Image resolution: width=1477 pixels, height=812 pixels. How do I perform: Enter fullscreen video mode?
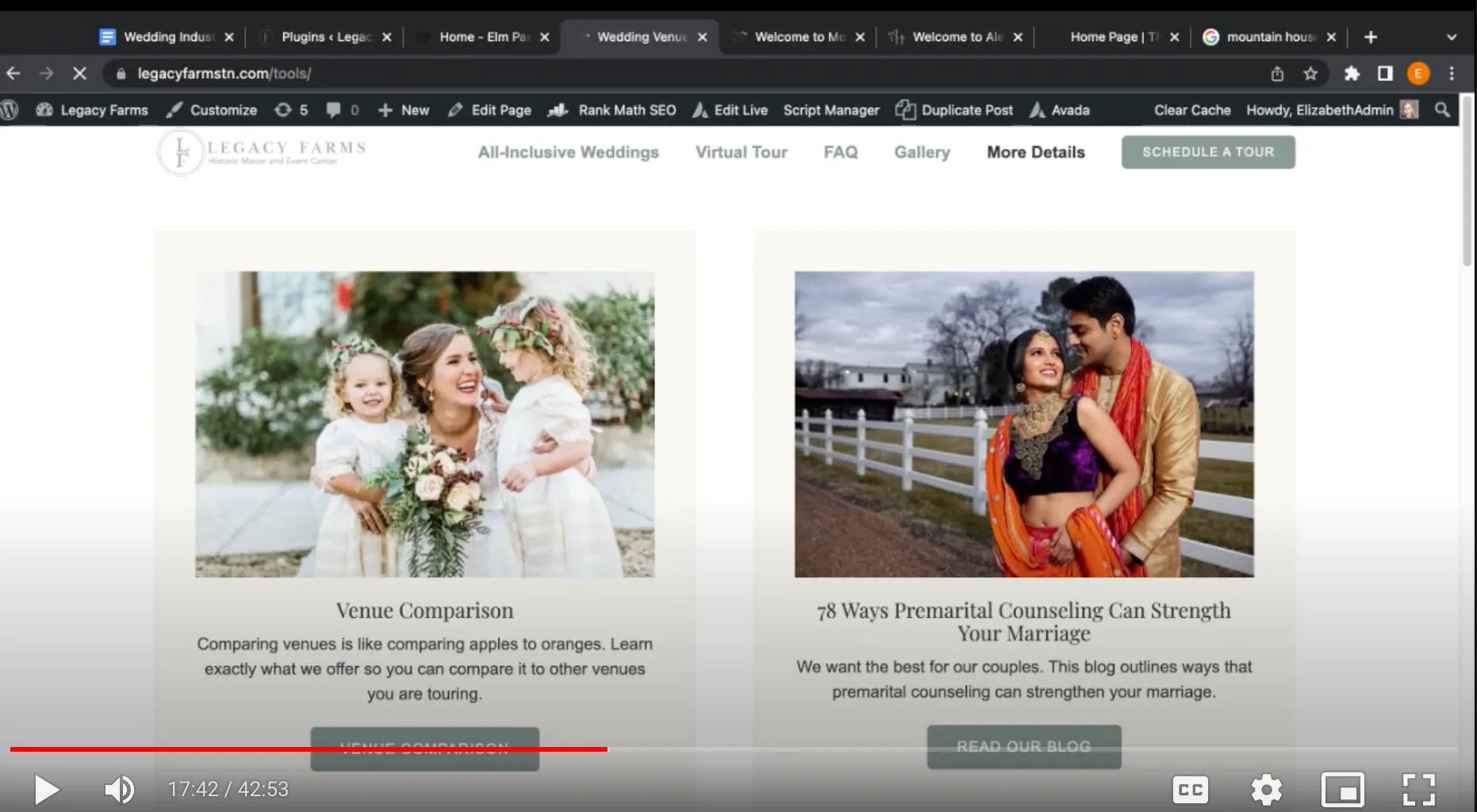(x=1418, y=789)
